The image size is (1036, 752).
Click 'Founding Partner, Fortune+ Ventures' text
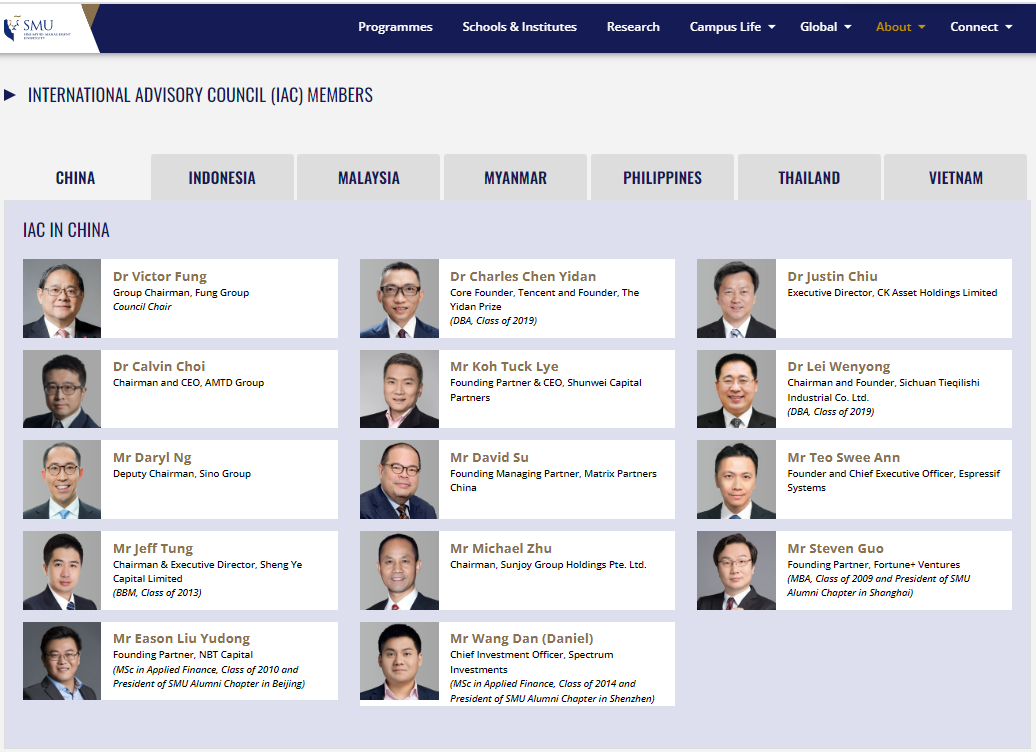click(x=874, y=565)
